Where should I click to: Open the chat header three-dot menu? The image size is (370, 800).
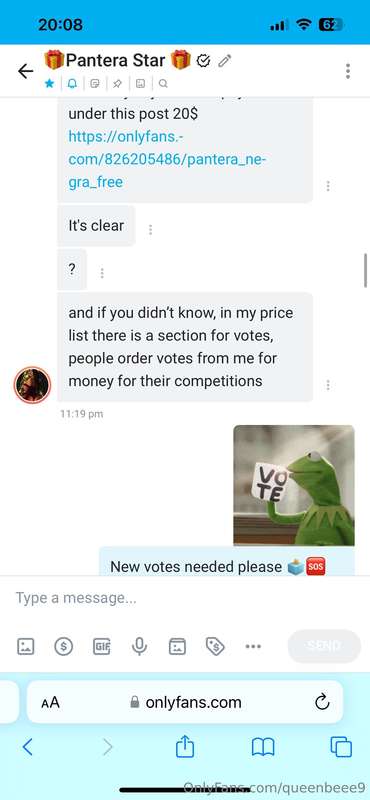pos(348,71)
